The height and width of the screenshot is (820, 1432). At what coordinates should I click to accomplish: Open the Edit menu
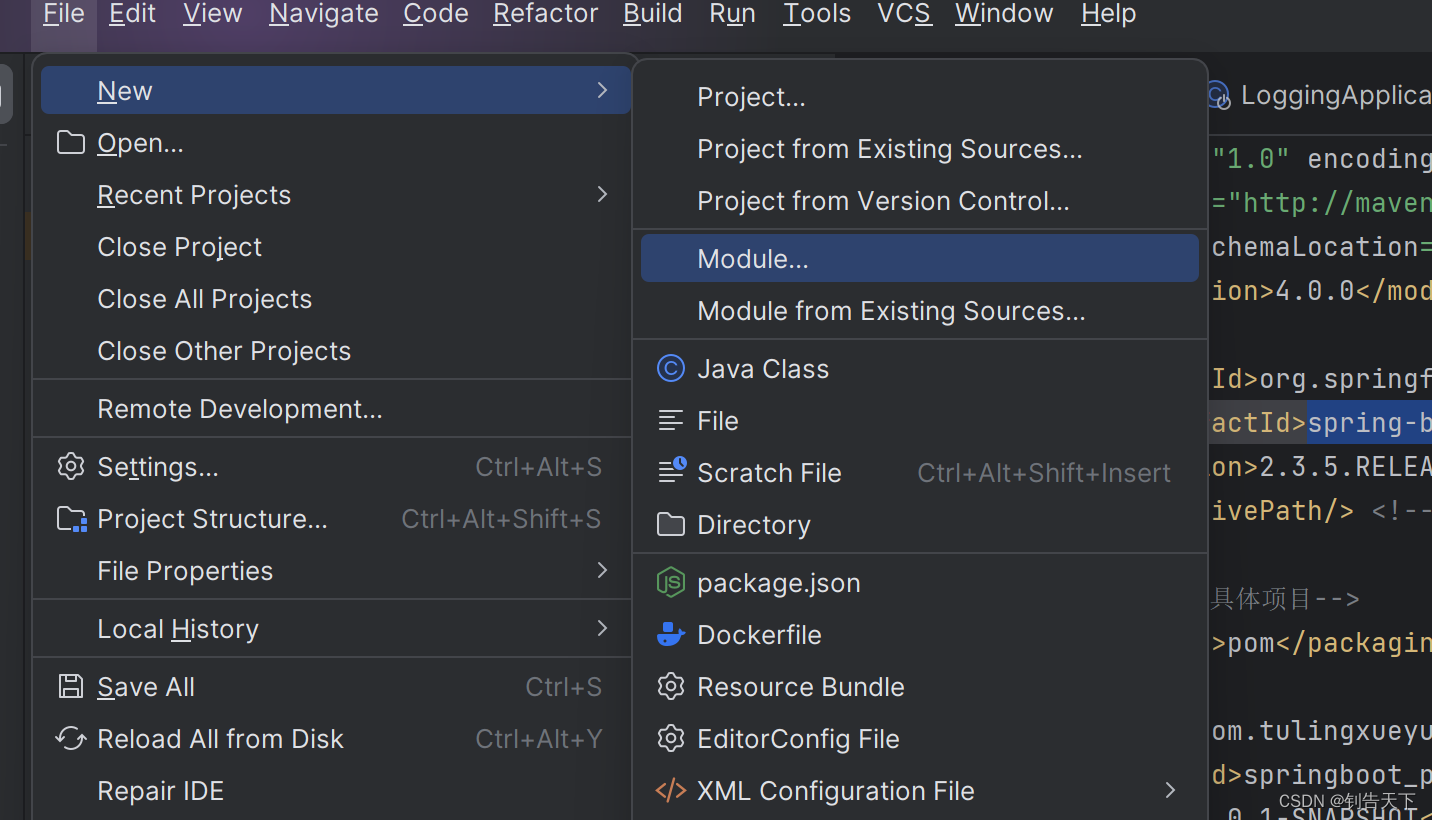[x=132, y=14]
